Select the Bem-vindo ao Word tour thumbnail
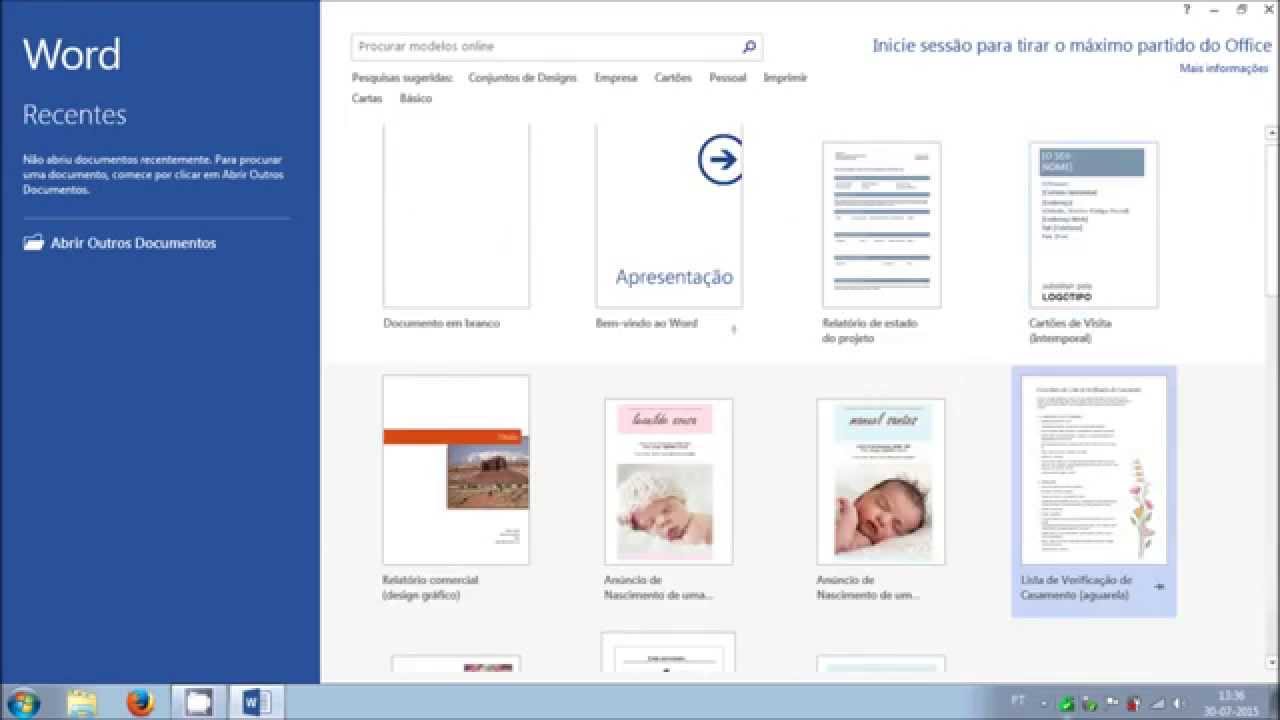 coord(669,215)
